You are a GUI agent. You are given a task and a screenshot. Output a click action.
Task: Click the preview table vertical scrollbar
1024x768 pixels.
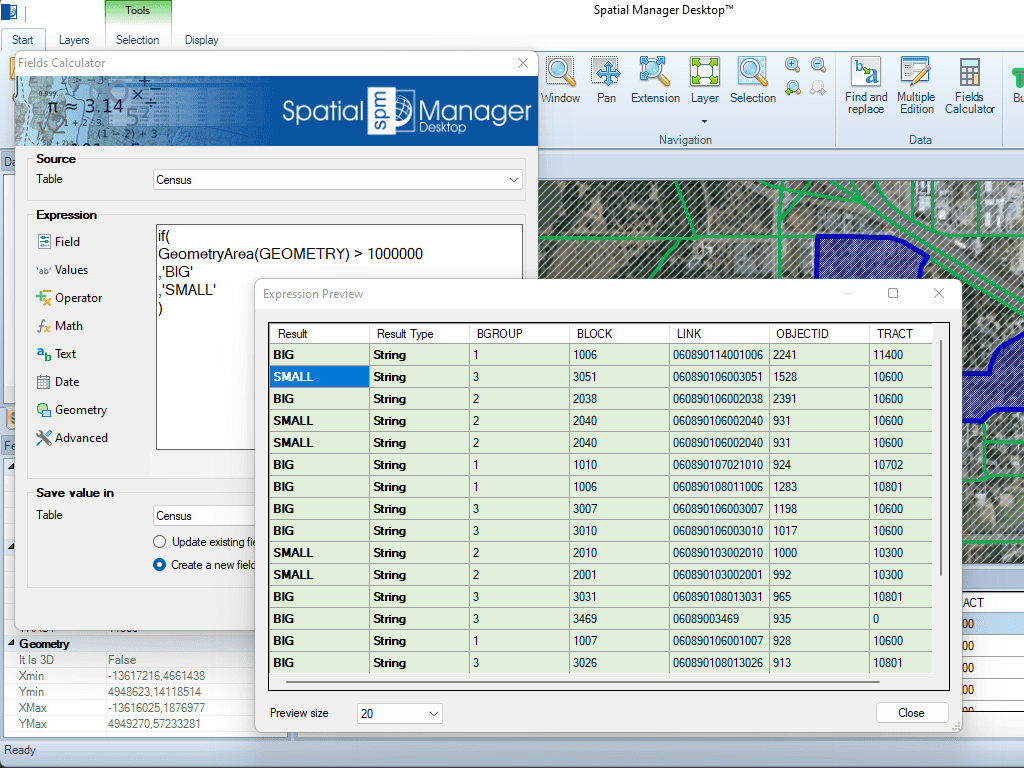tap(940, 457)
